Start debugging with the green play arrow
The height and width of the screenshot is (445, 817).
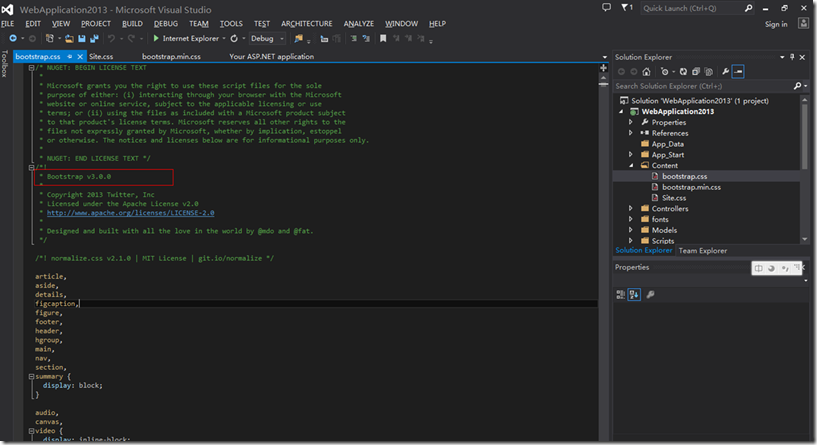point(155,39)
